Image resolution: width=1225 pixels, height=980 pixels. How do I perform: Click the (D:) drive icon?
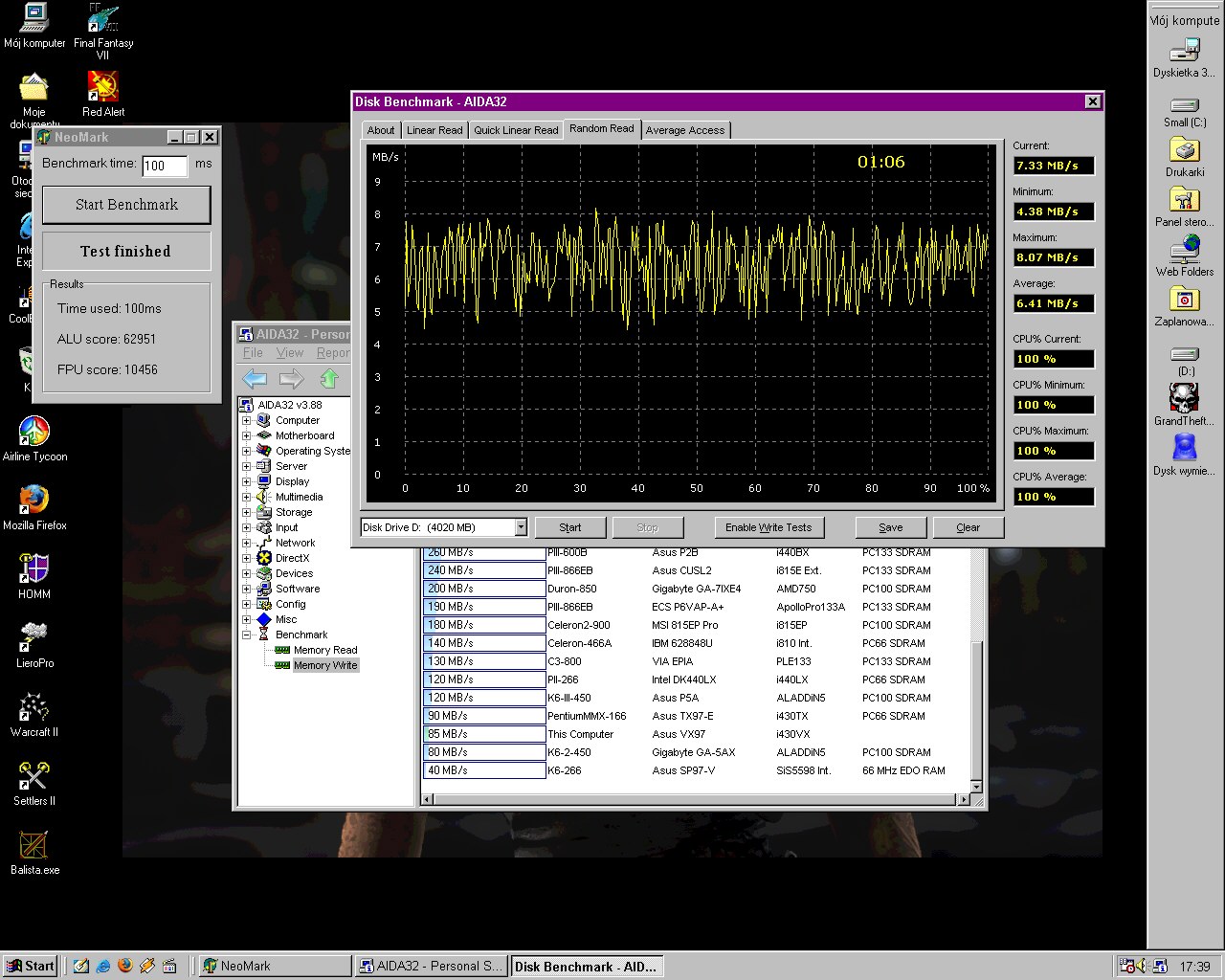1185,361
